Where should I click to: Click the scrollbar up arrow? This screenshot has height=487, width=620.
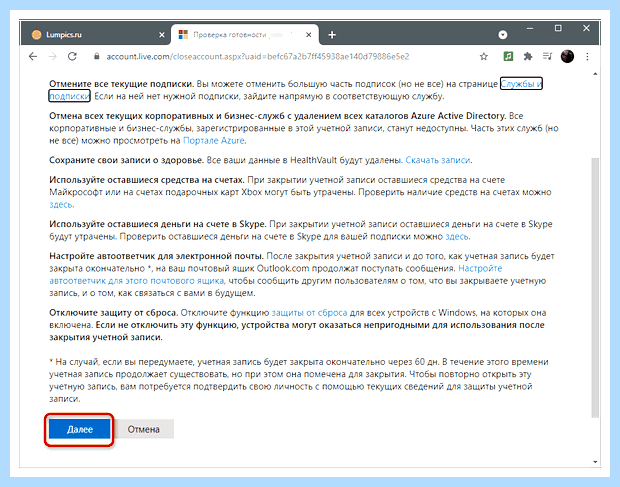tap(595, 74)
